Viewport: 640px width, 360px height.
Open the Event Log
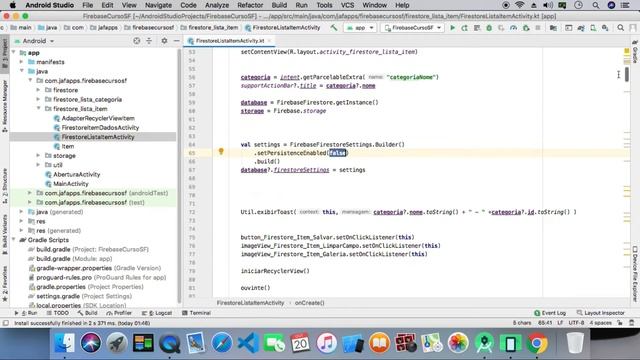(x=550, y=313)
